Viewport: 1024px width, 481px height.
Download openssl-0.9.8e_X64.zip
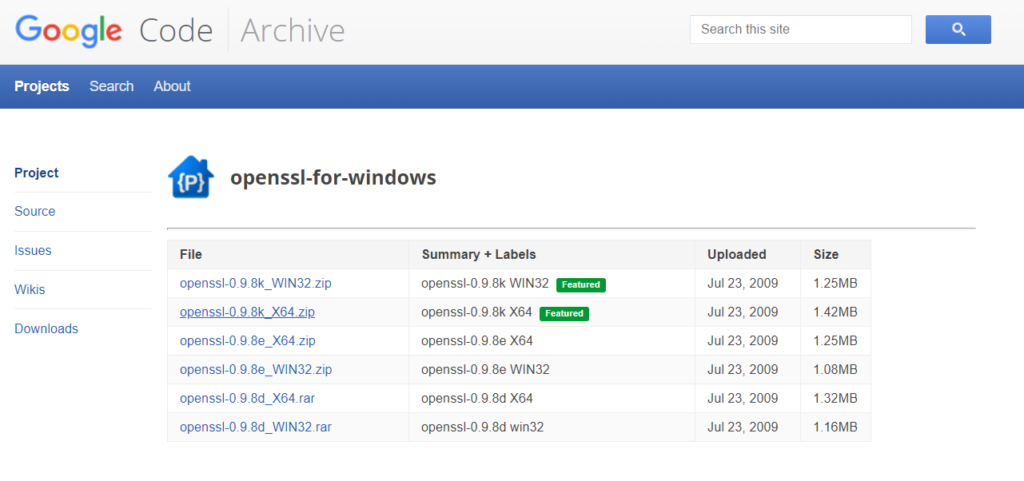click(248, 341)
